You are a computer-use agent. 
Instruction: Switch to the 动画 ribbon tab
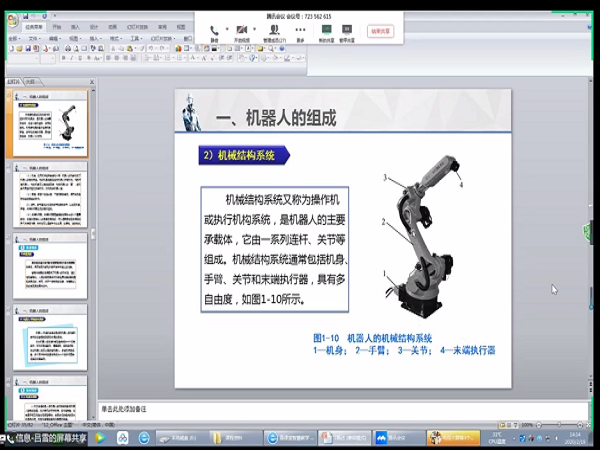pyautogui.click(x=112, y=27)
